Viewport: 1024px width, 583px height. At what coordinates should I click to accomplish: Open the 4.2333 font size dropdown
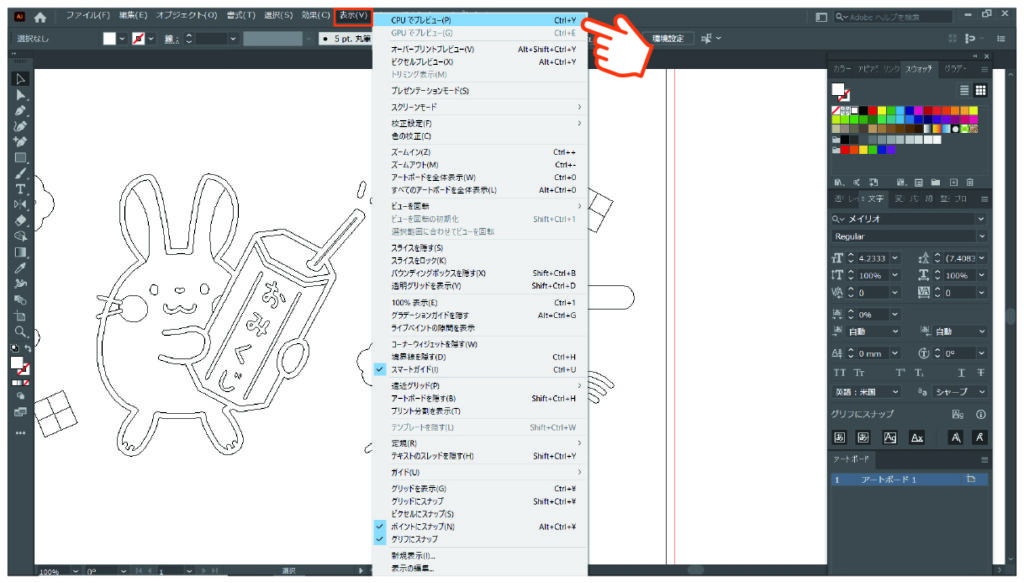[895, 259]
